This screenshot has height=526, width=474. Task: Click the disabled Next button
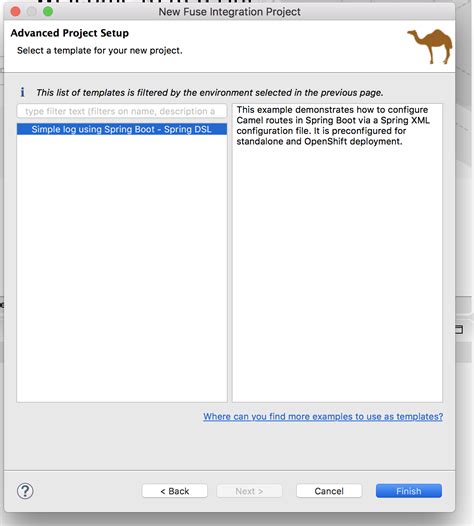[249, 491]
